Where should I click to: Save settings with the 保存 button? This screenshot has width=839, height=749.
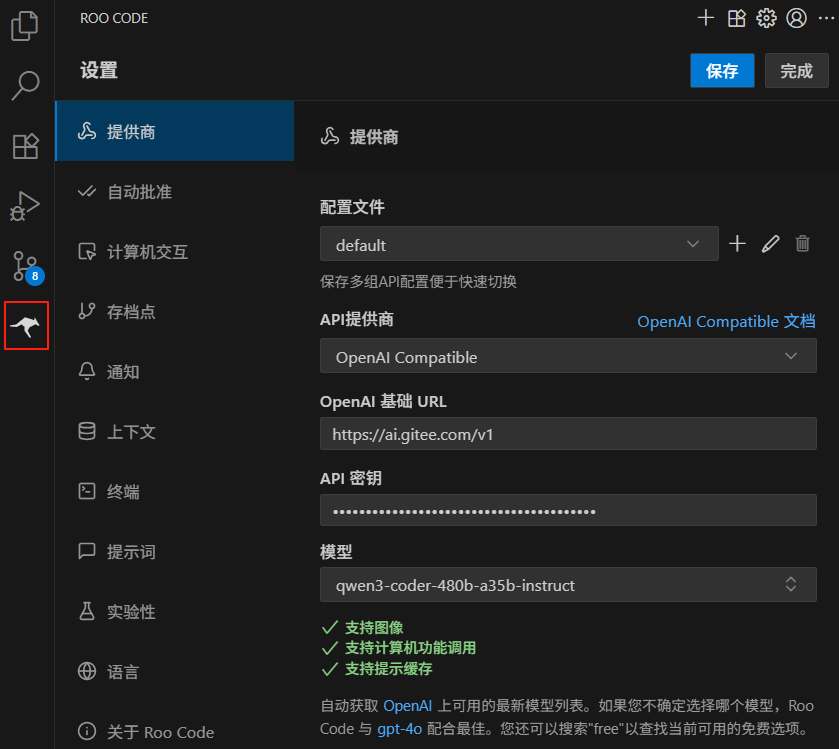click(x=722, y=71)
